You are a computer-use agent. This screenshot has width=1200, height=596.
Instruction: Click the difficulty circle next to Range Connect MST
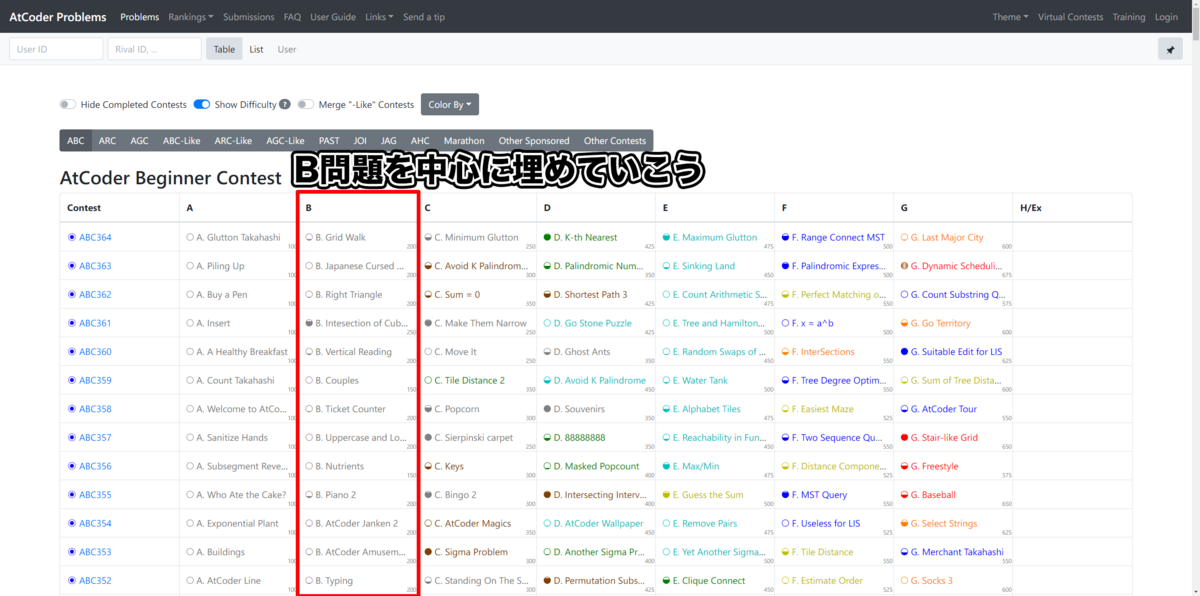tap(785, 238)
